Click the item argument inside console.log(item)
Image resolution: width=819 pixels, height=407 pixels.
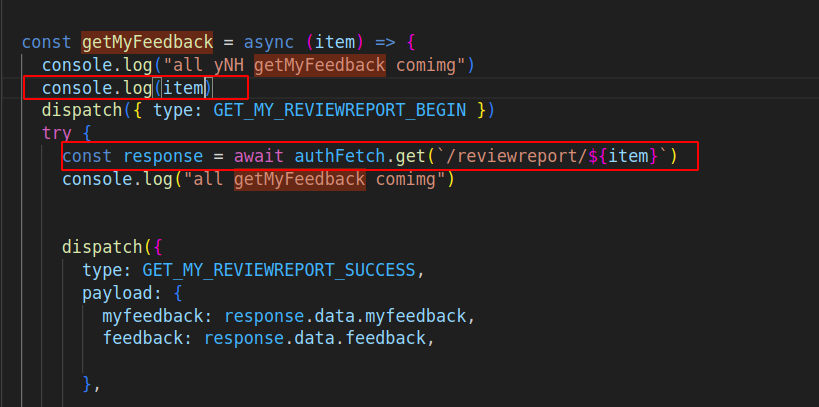(183, 88)
